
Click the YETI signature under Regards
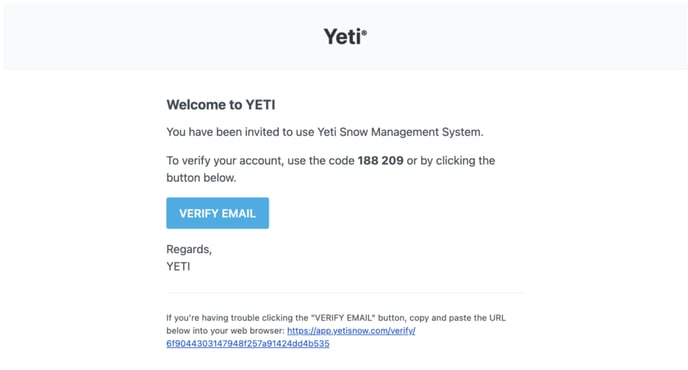click(x=178, y=266)
